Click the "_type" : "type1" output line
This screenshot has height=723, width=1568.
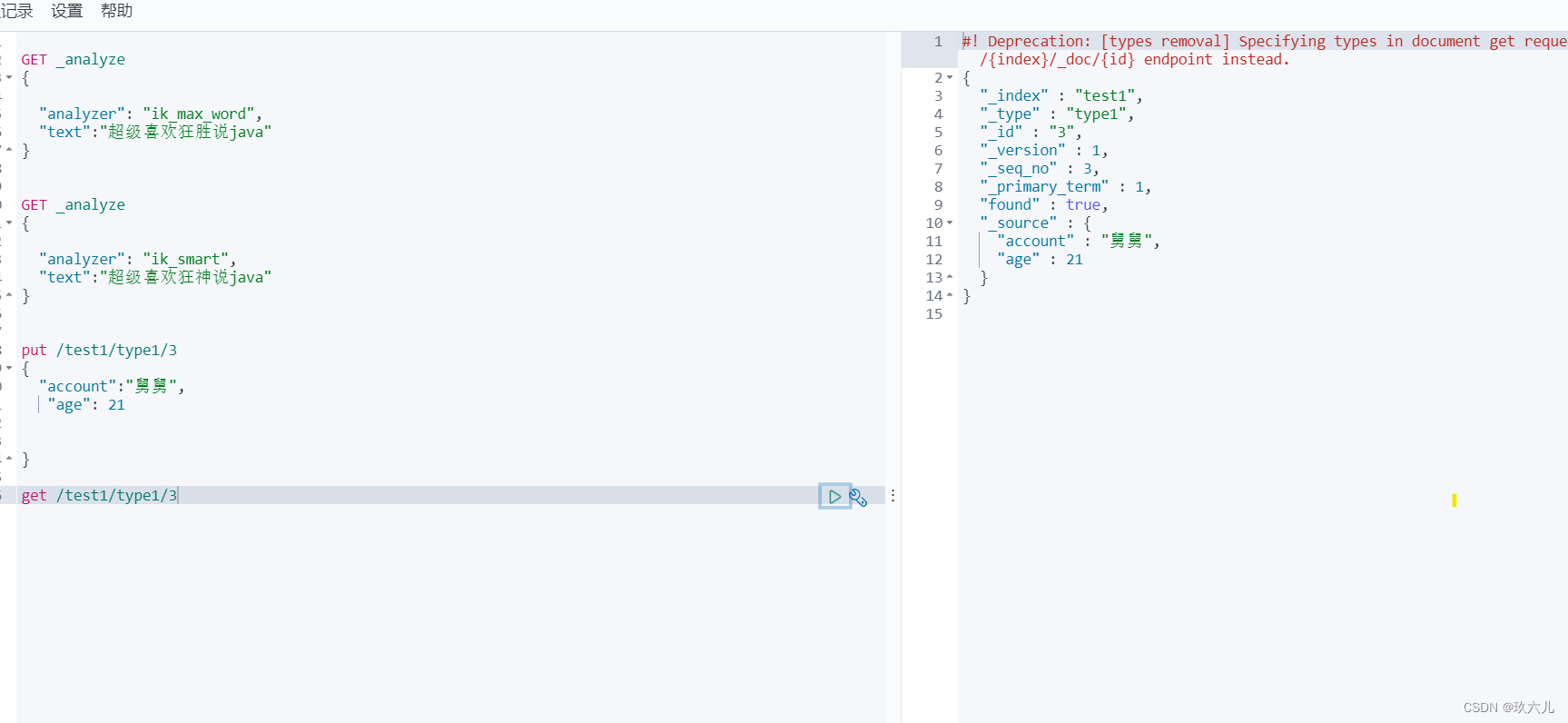click(x=1056, y=114)
